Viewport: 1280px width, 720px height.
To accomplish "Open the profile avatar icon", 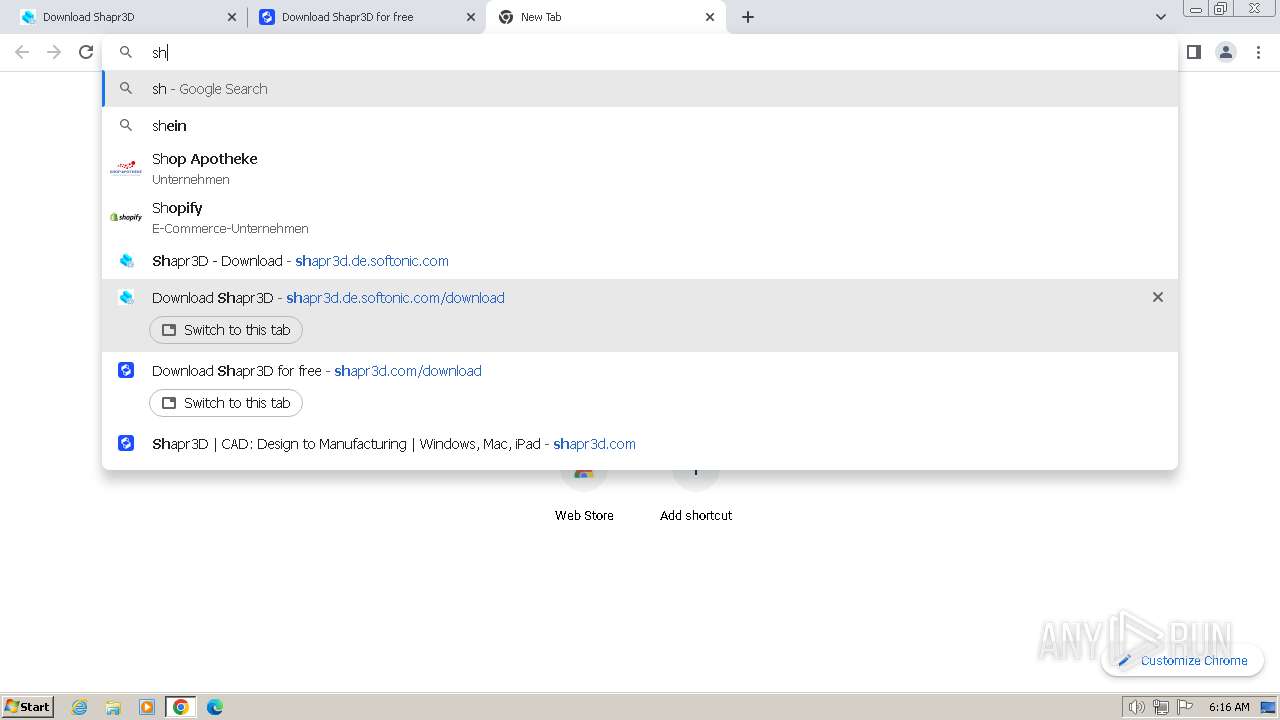I will (1226, 52).
